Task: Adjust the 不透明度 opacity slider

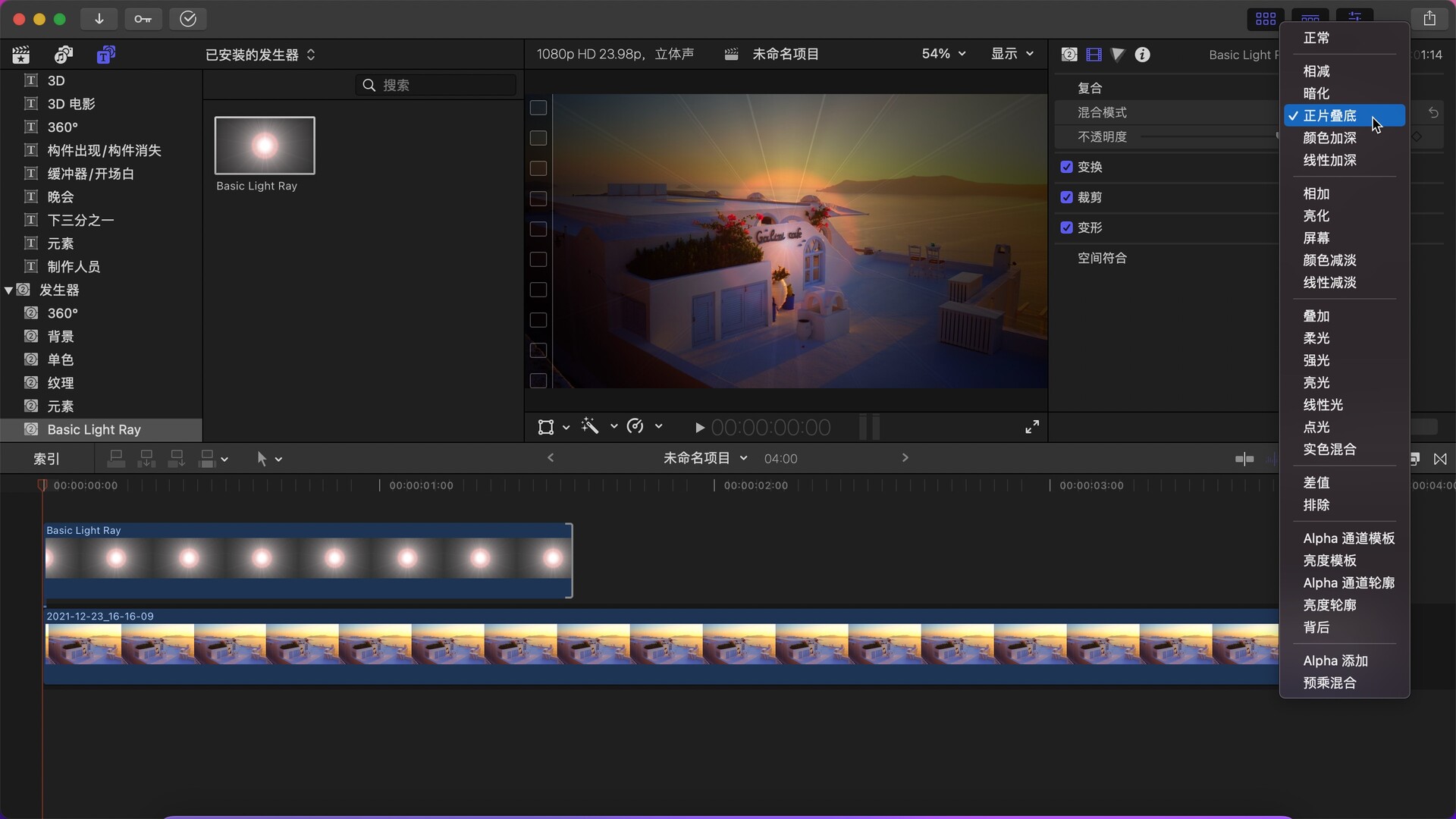Action: 1209,136
